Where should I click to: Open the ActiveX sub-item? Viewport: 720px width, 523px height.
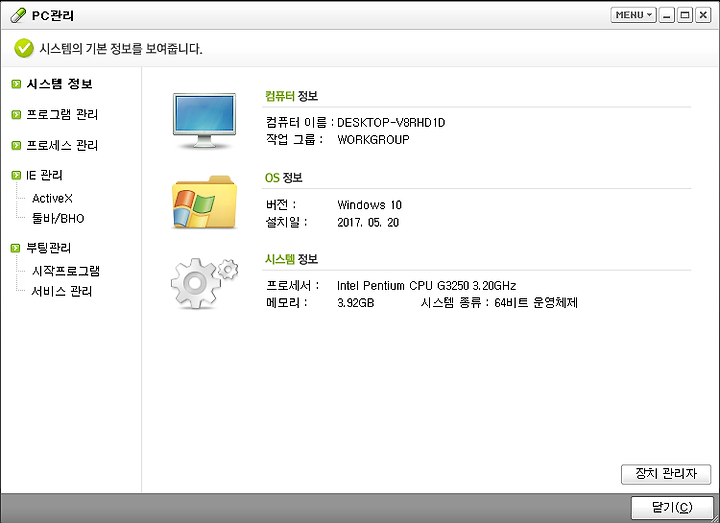click(x=52, y=198)
